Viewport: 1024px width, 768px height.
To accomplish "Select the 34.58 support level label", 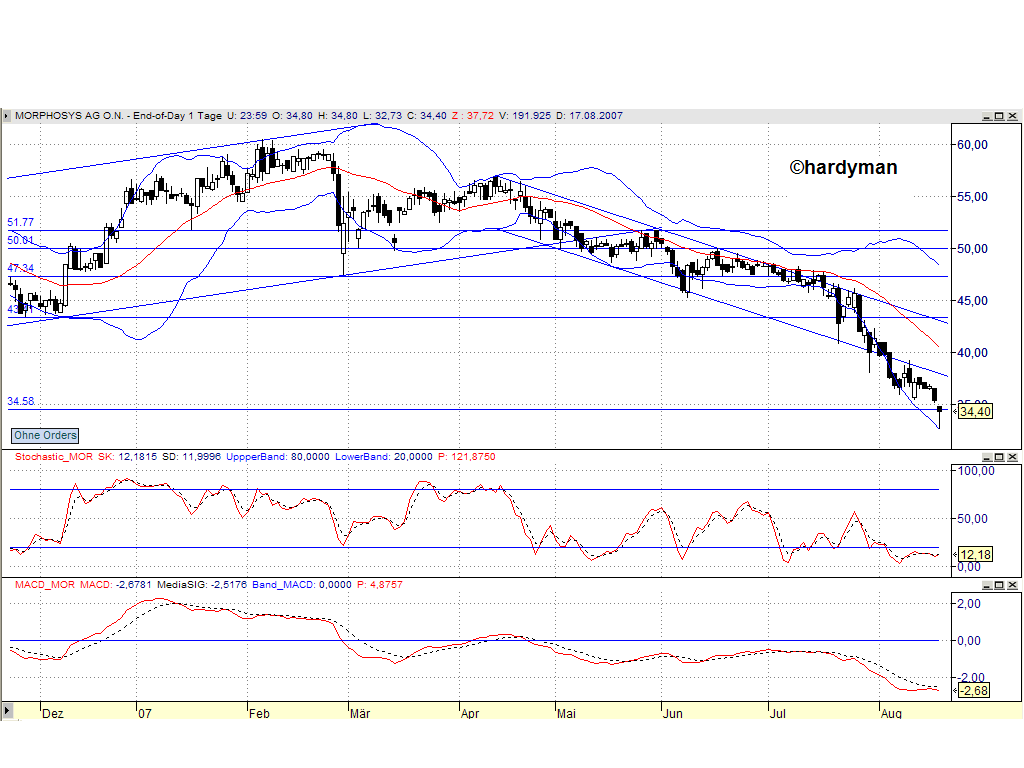I will pos(20,401).
